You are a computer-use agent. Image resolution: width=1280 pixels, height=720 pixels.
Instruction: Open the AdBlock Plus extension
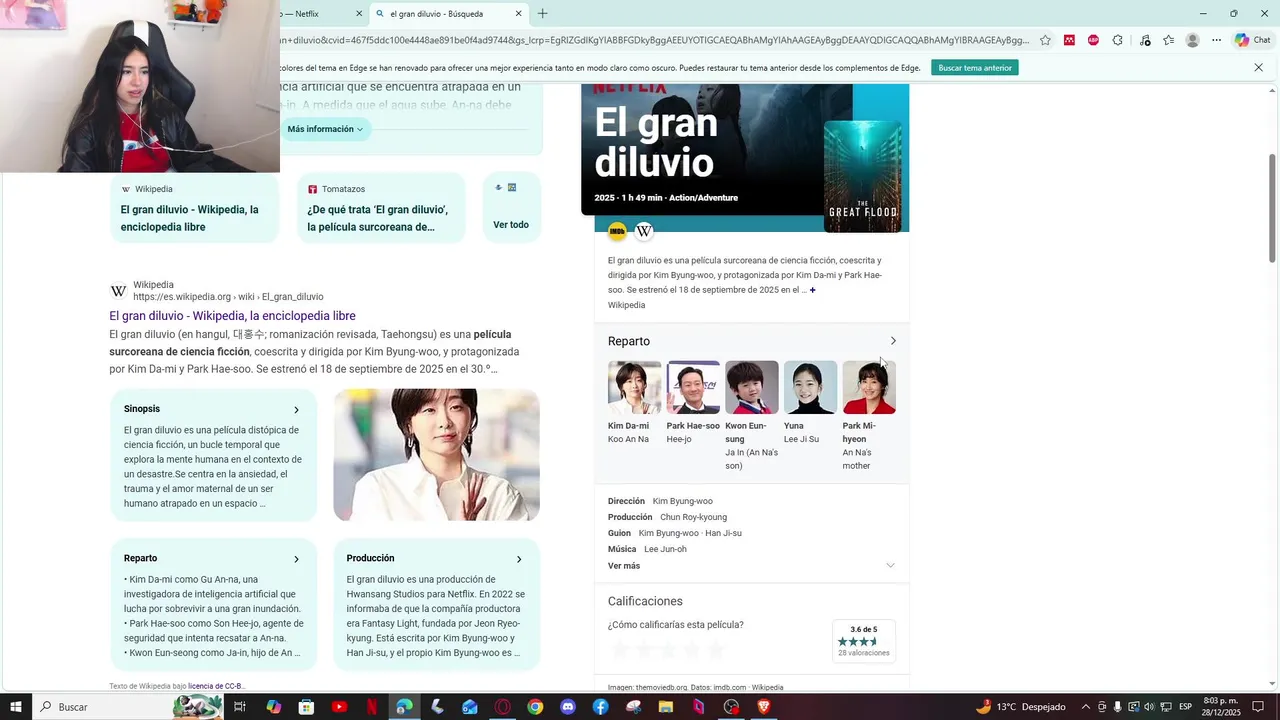[x=1093, y=40]
